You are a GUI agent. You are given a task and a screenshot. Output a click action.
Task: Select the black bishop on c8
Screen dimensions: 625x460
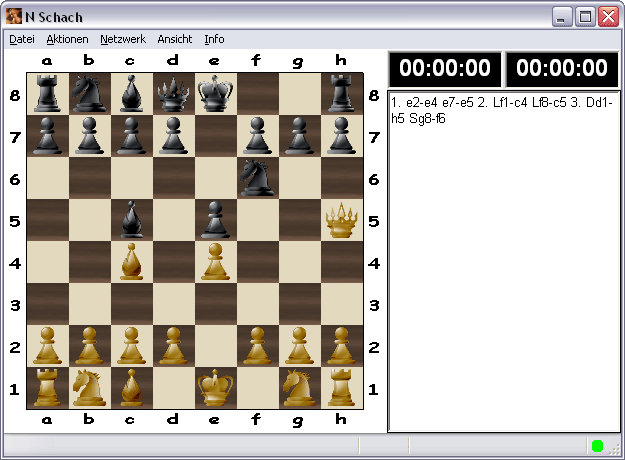click(132, 94)
